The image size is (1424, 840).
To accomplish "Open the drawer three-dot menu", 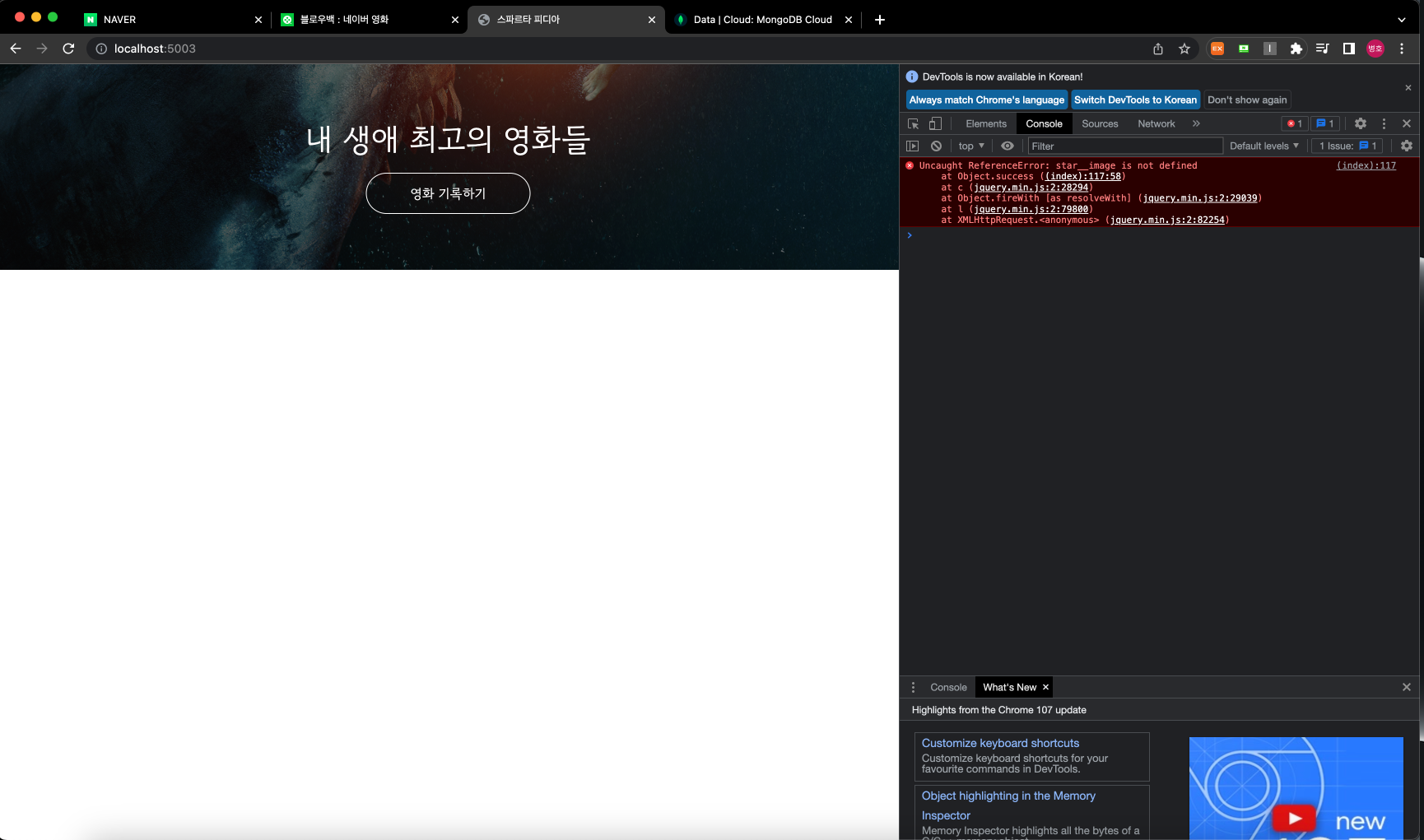I will coord(913,687).
